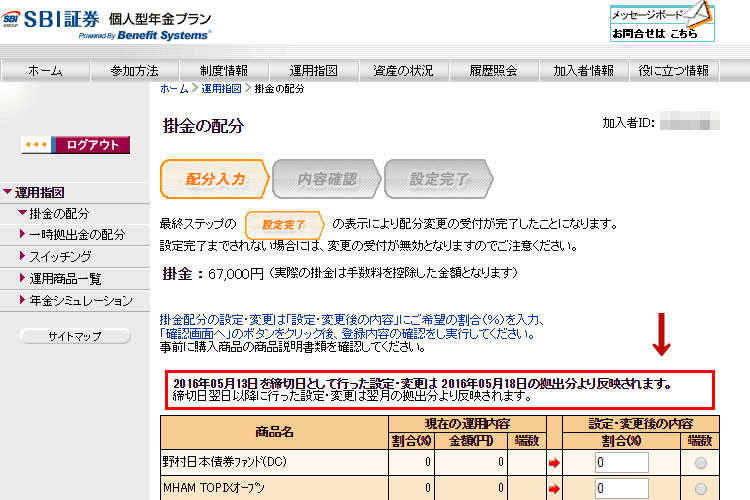Click red arrow icon in MHAM TOPIXオープン row
The width and height of the screenshot is (750, 500).
(x=554, y=489)
